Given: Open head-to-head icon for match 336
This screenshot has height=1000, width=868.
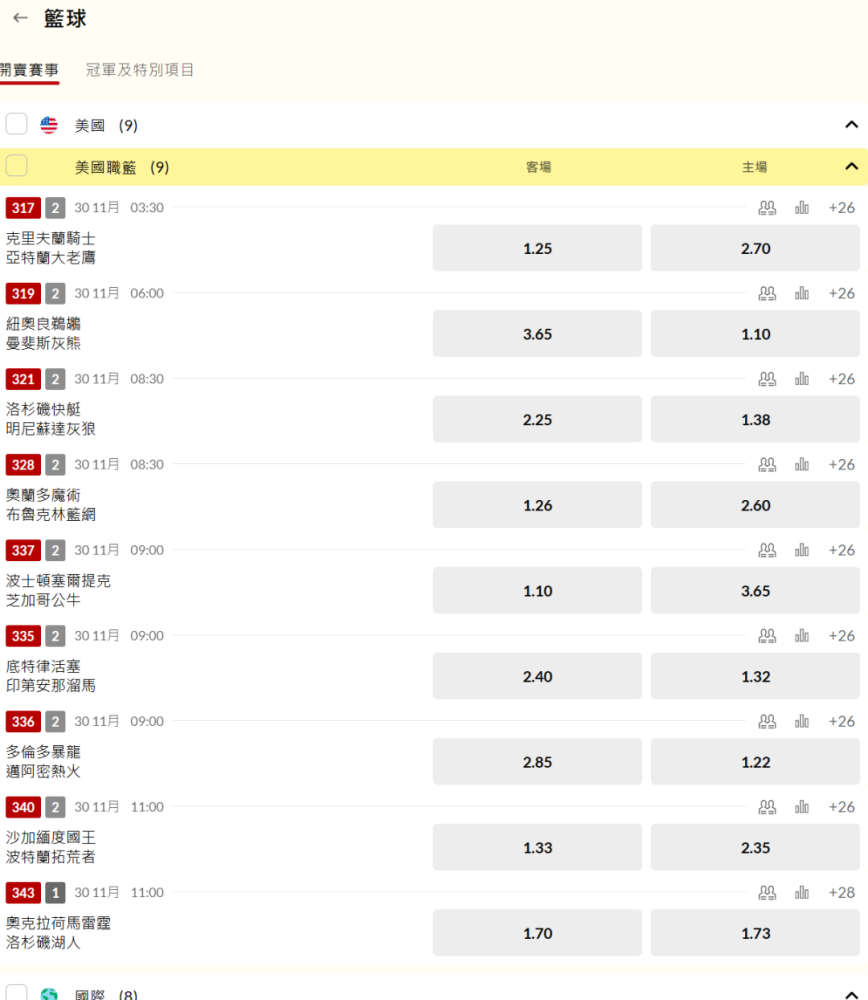Looking at the screenshot, I should (767, 721).
